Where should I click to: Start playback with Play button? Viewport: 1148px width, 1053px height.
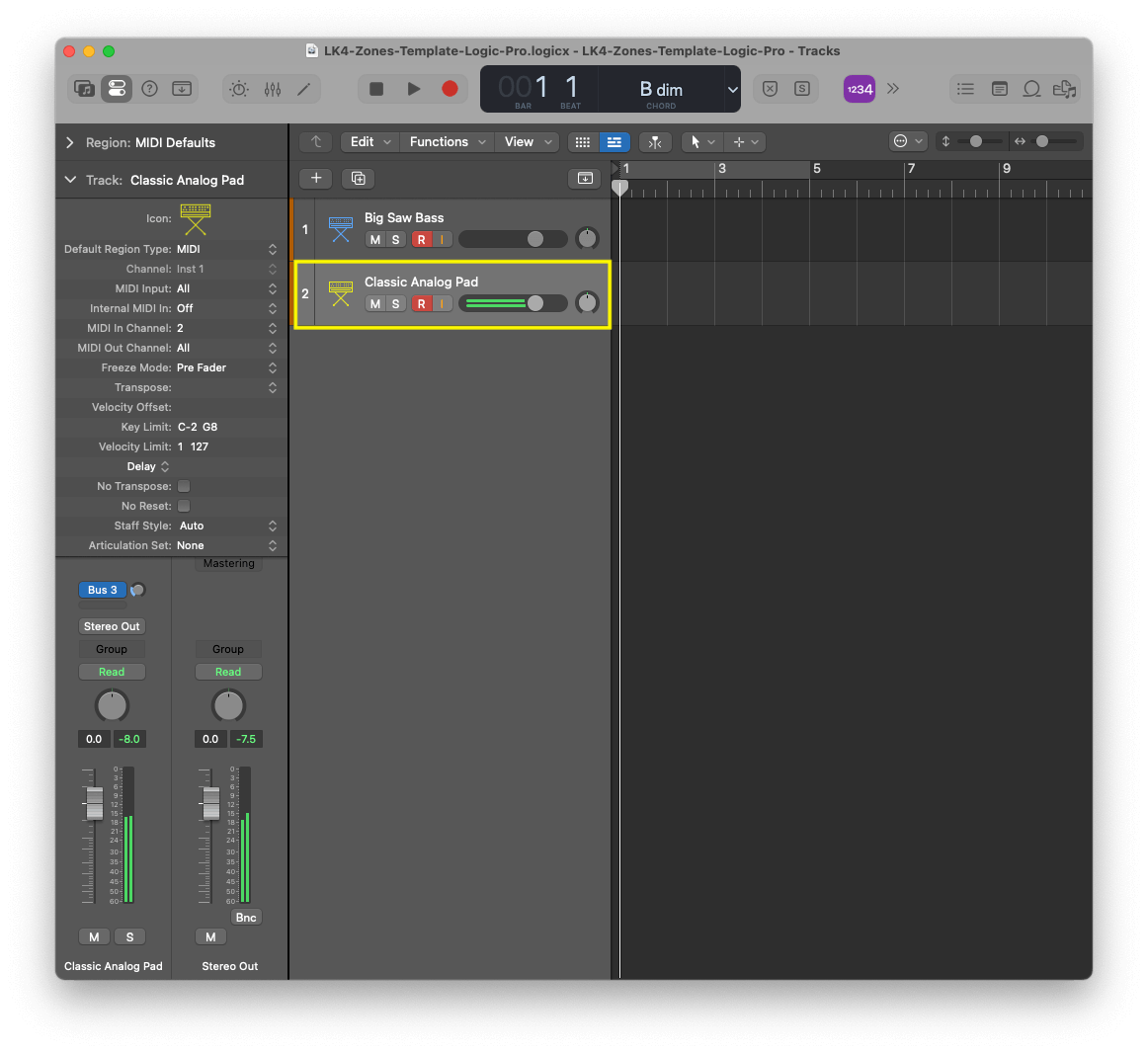(x=414, y=89)
